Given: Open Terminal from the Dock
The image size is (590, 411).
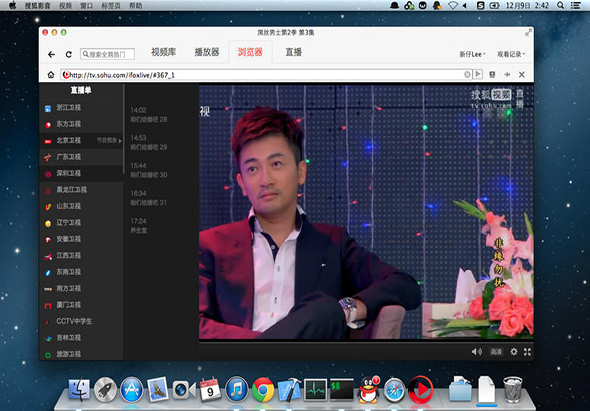Looking at the screenshot, I should 342,390.
